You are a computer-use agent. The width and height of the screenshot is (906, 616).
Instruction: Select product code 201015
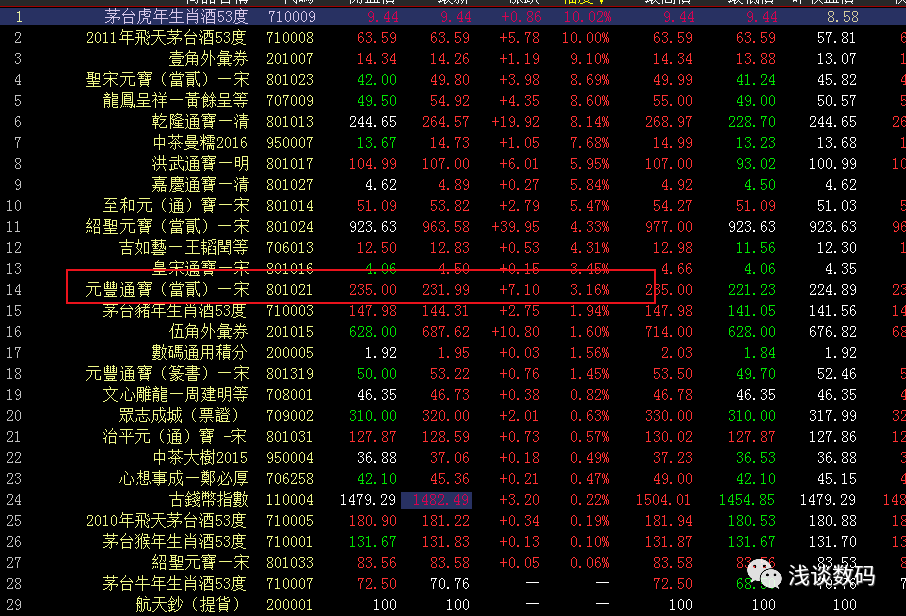(x=290, y=332)
